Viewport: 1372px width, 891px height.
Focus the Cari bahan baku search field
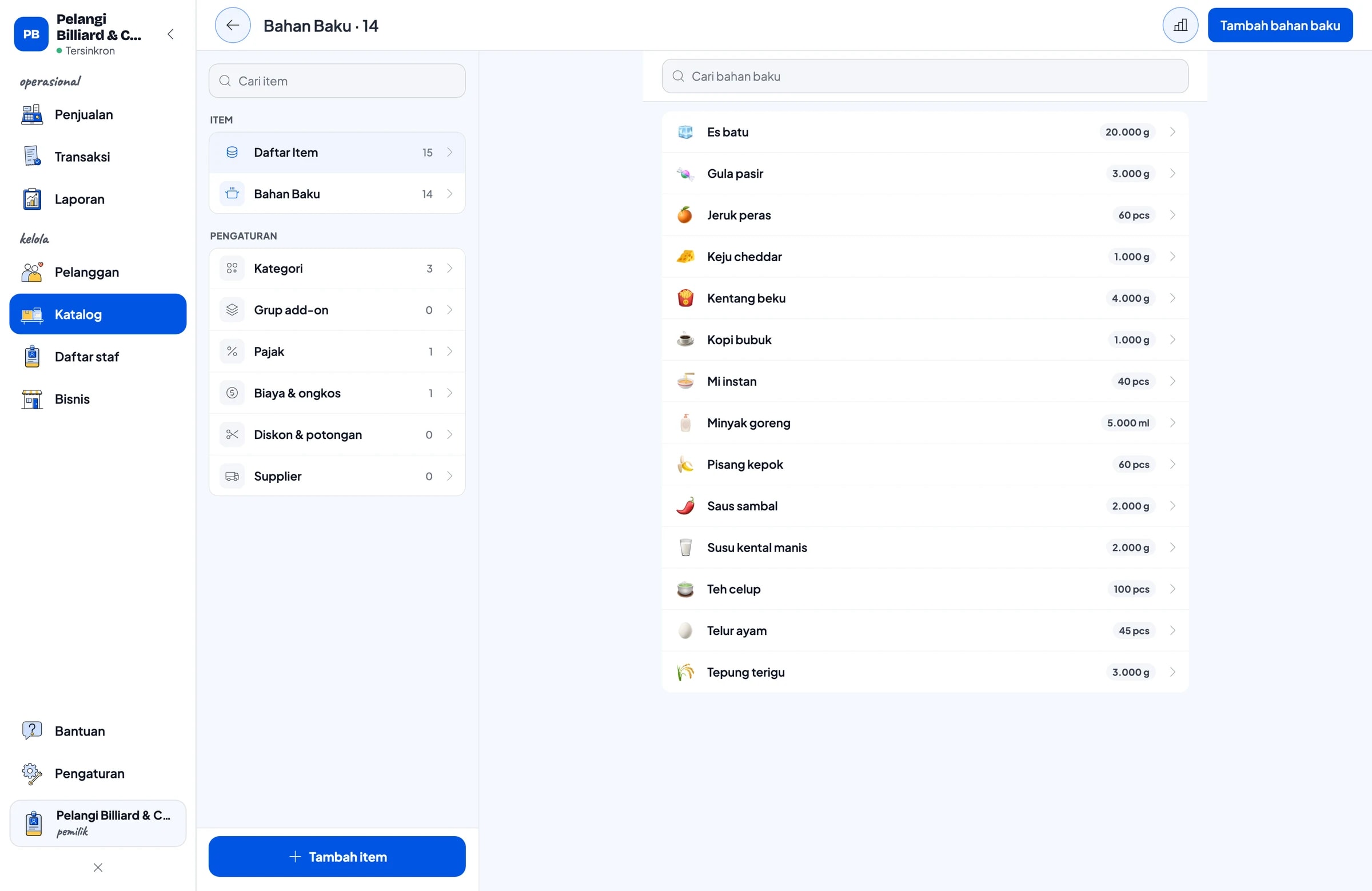pyautogui.click(x=924, y=76)
